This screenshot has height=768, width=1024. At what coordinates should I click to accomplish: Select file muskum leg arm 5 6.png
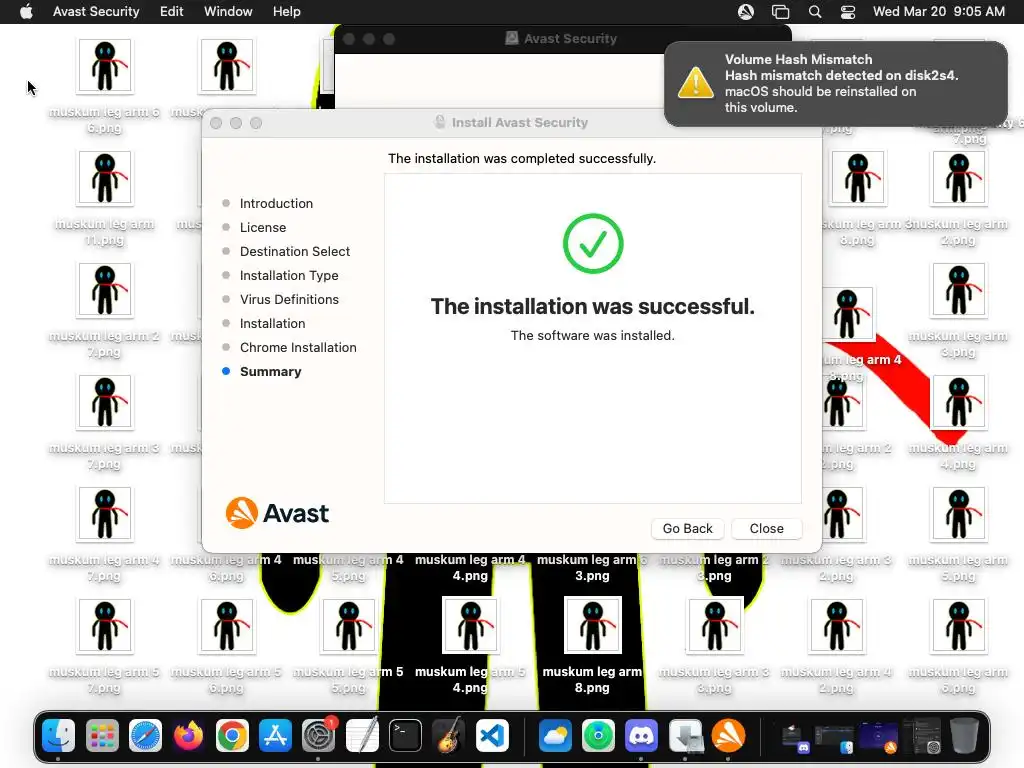tap(227, 626)
